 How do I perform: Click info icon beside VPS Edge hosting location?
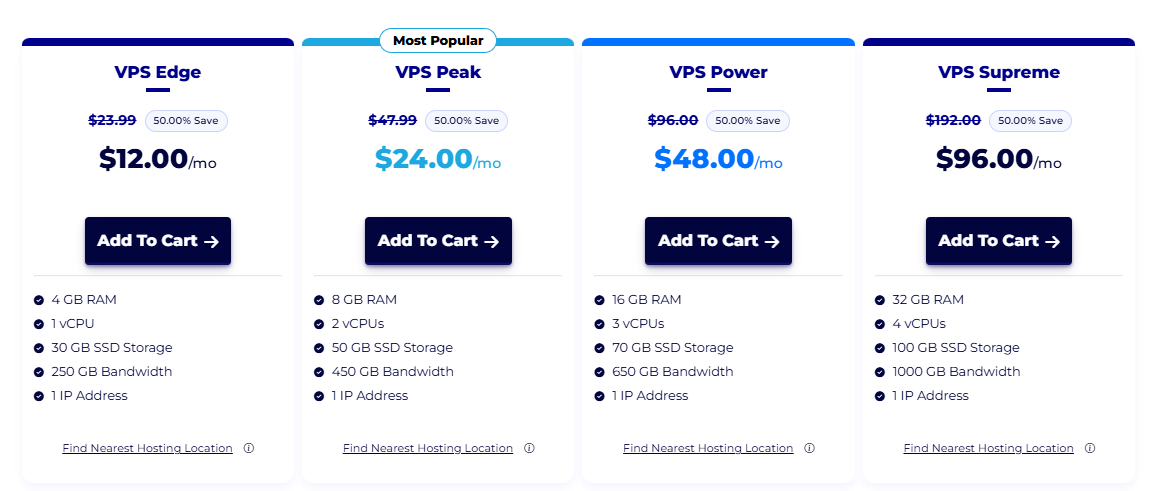[249, 448]
